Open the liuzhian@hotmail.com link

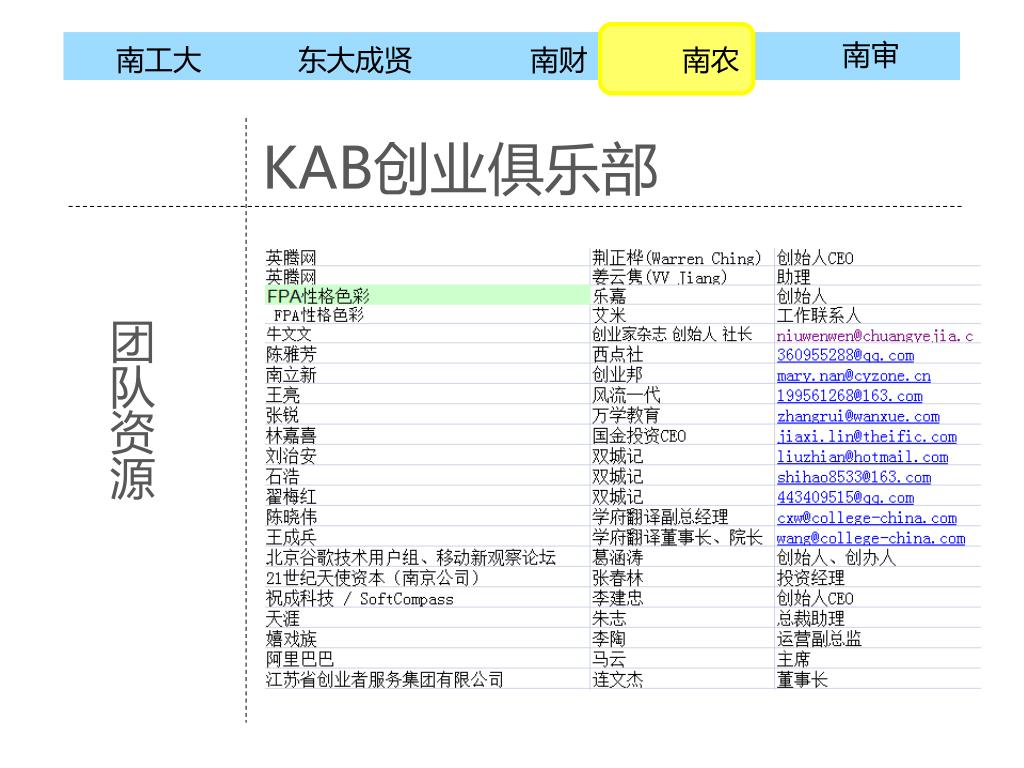pyautogui.click(x=862, y=456)
